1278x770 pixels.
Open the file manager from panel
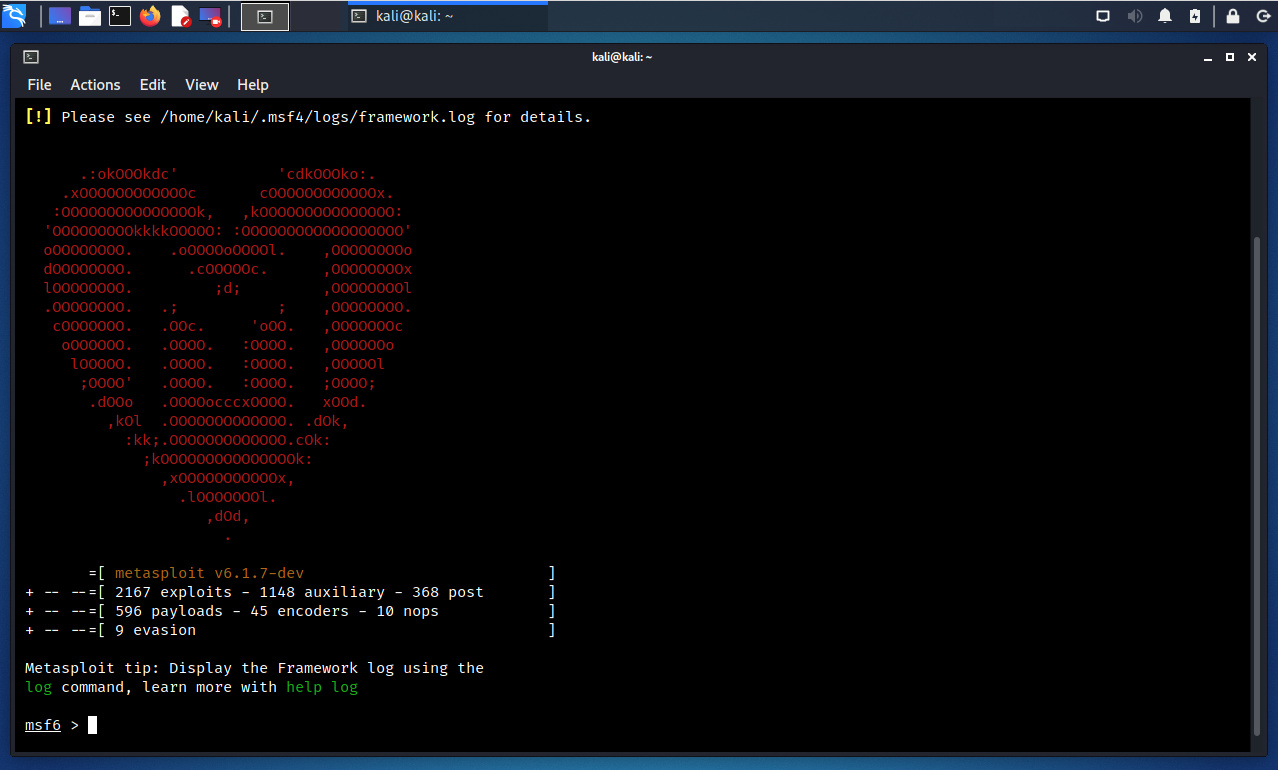pos(90,16)
